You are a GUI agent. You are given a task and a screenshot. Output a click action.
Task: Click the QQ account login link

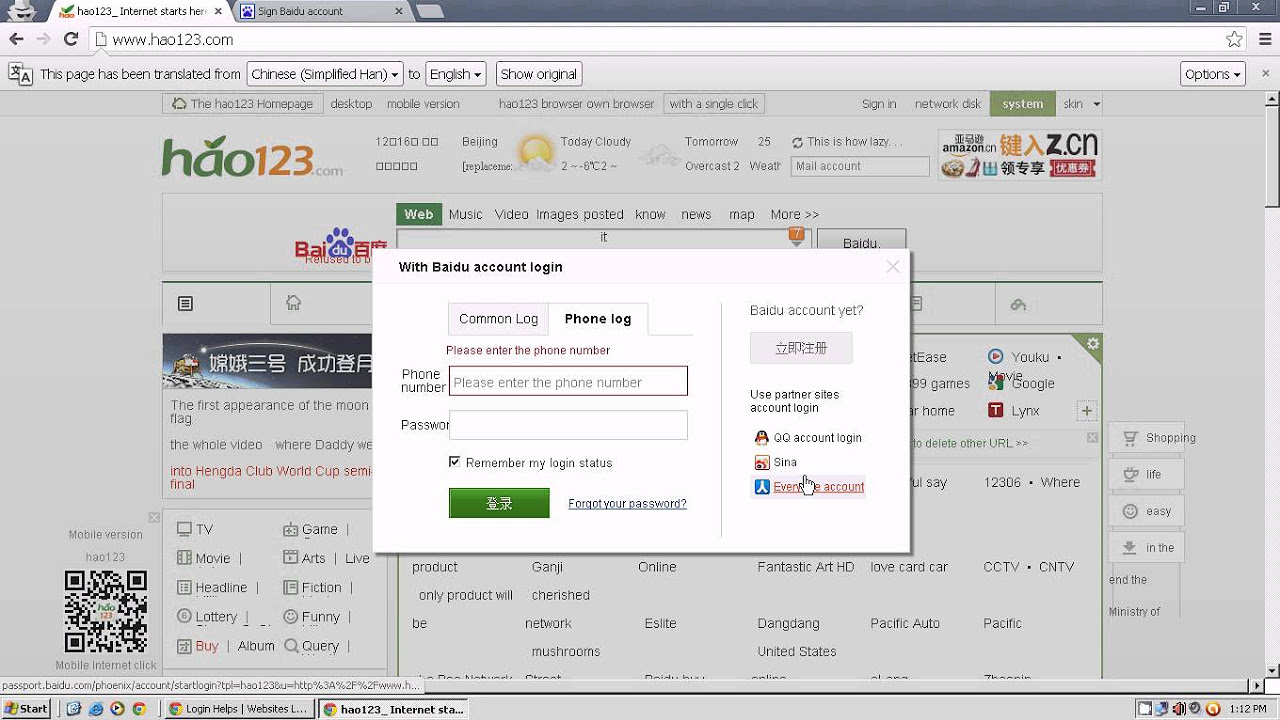click(x=817, y=438)
